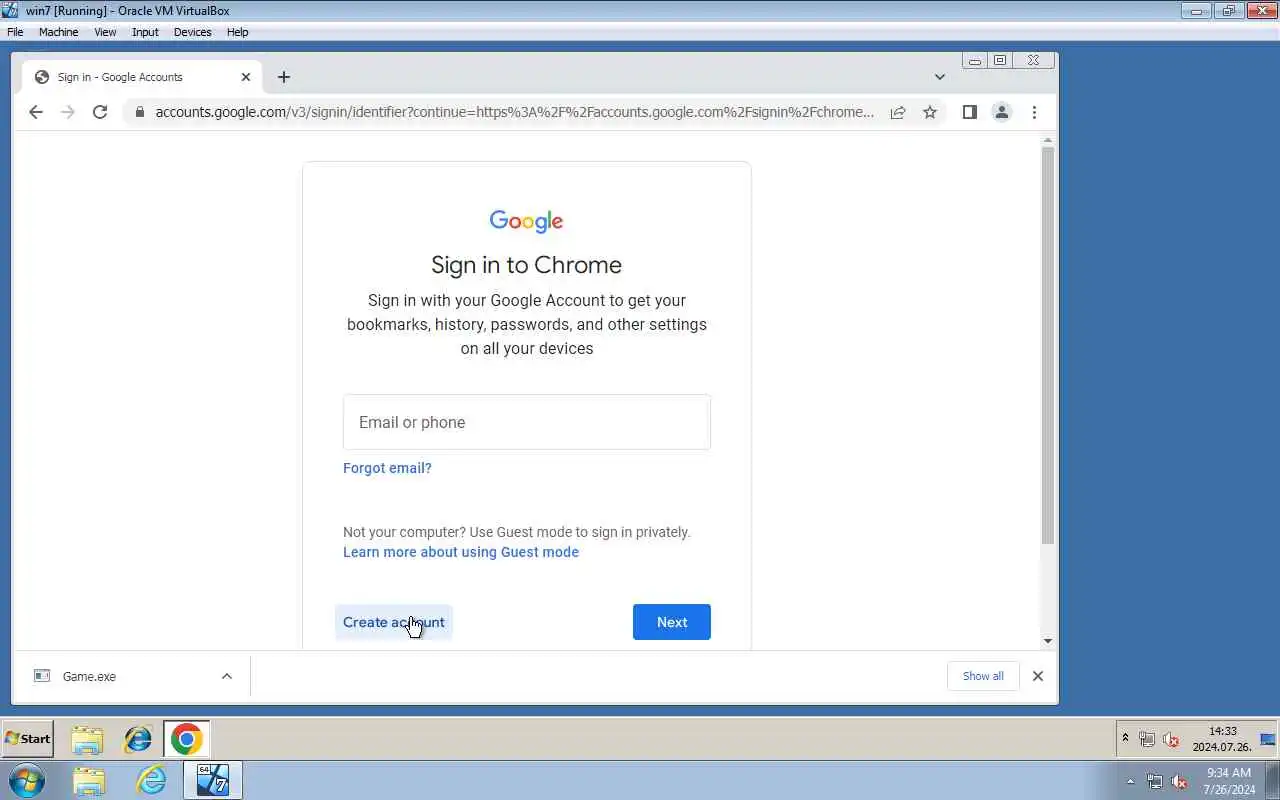
Task: Launch Internet Explorer in the guest taskbar
Action: pos(138,739)
